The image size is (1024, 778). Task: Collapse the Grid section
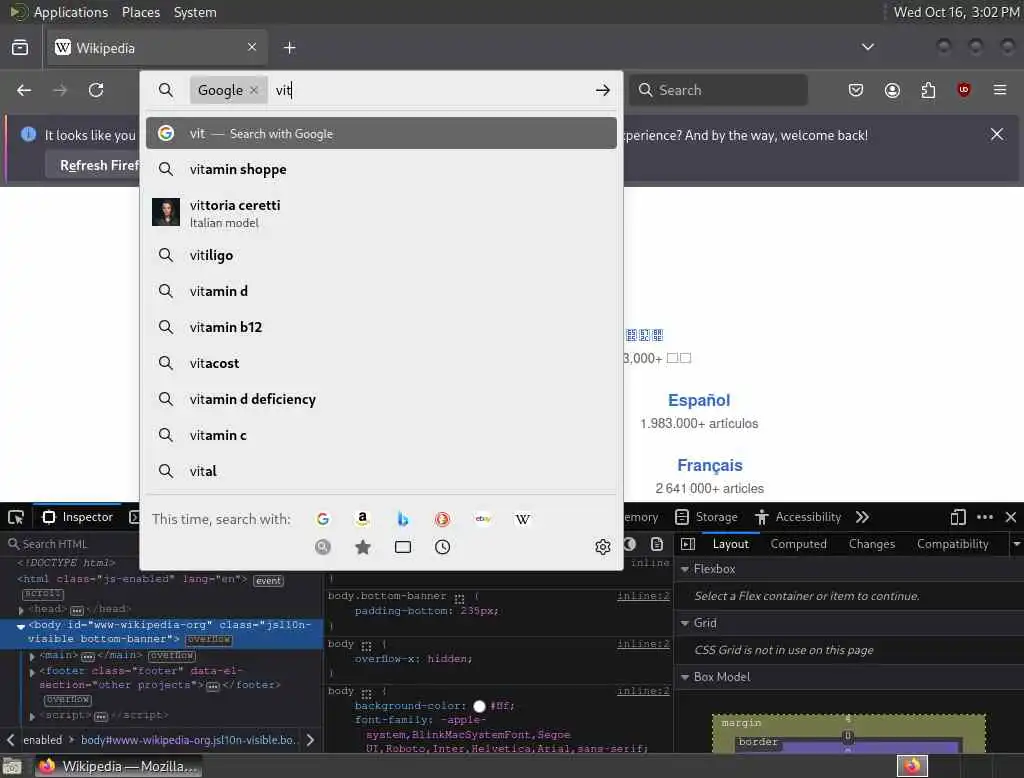click(x=685, y=623)
